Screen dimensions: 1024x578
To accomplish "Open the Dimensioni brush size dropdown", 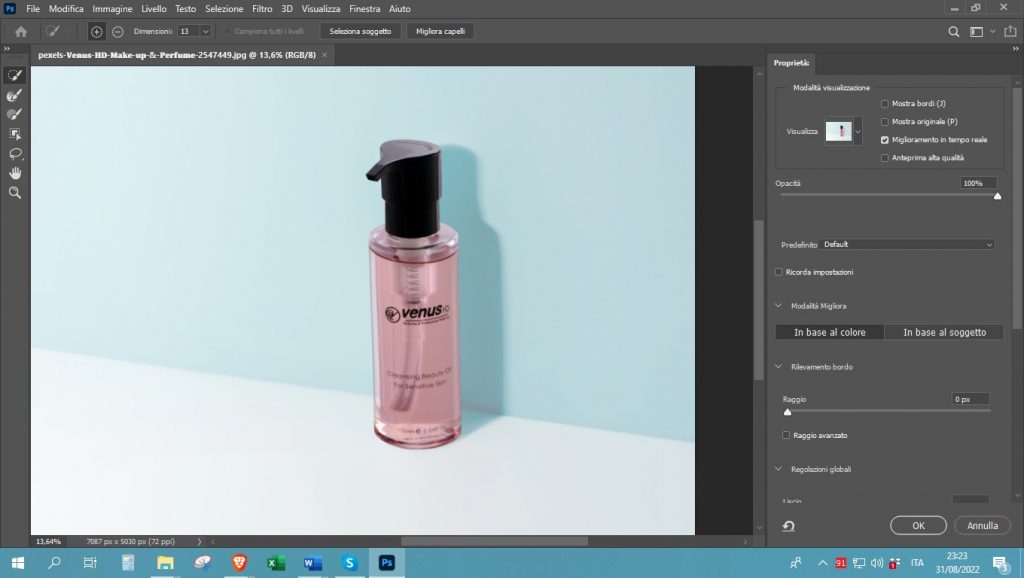I will 205,32.
